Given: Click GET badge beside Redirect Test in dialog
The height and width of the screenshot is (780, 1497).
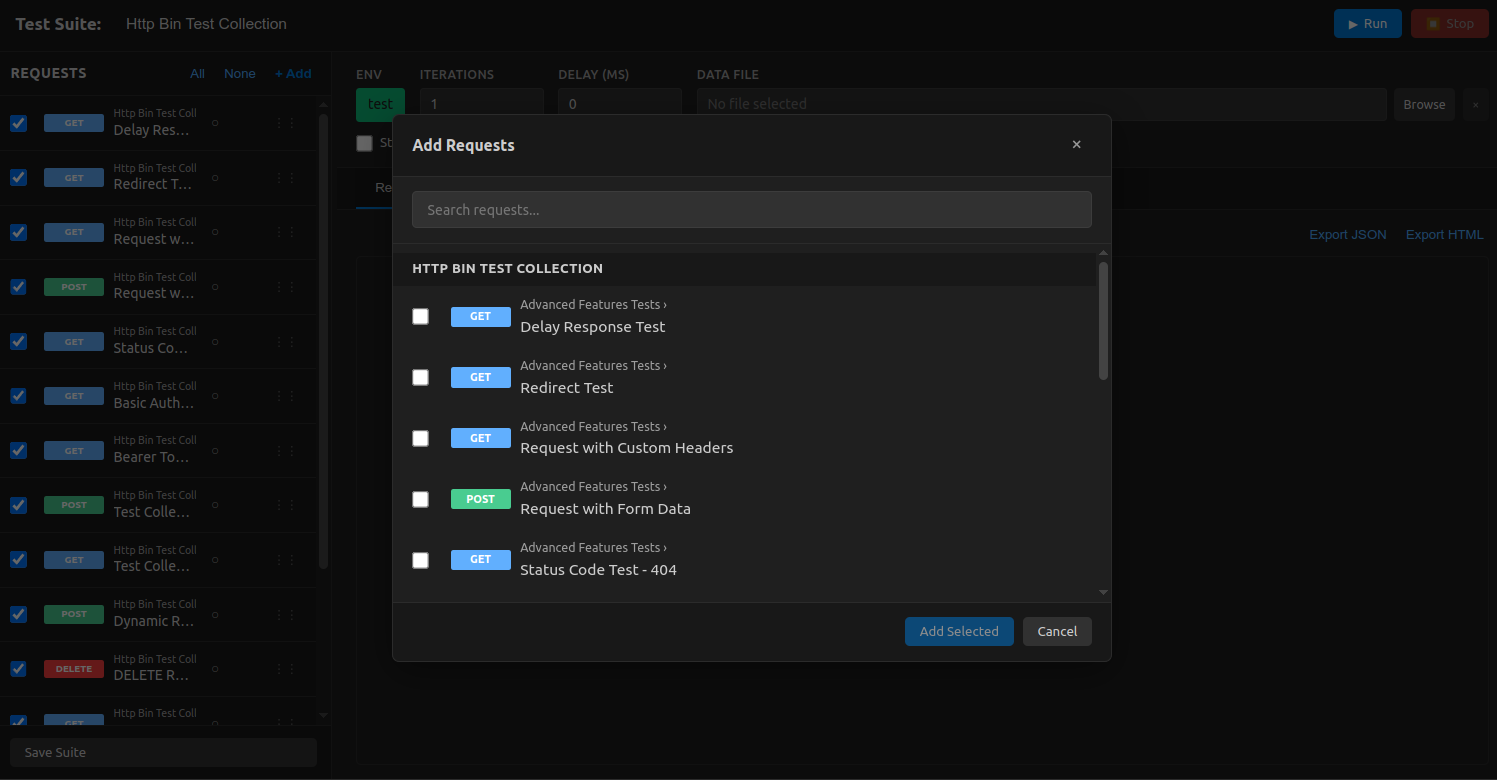Looking at the screenshot, I should [481, 377].
